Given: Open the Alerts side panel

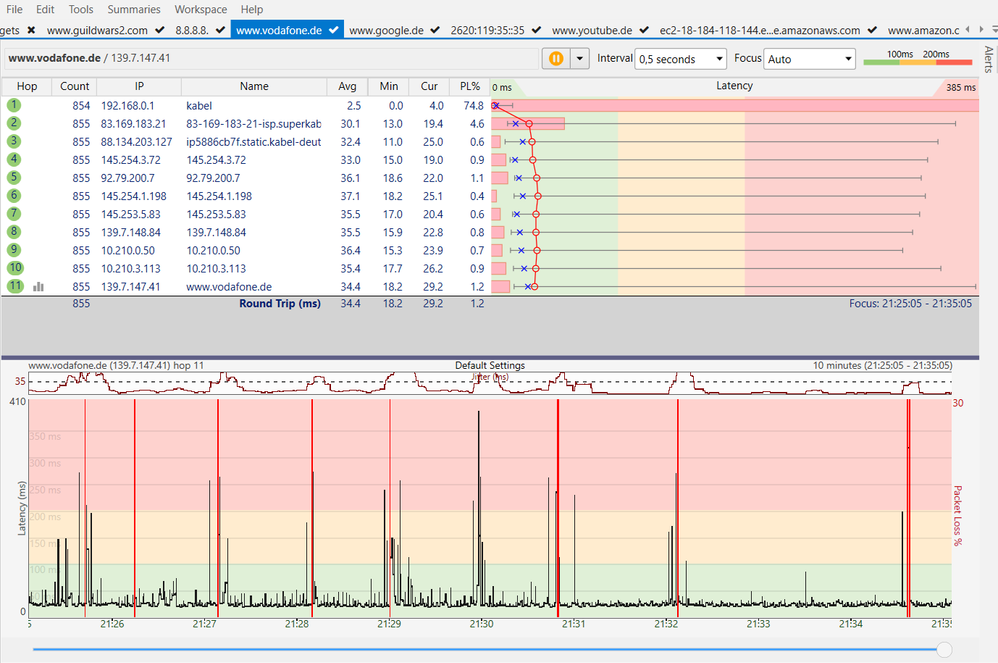Looking at the screenshot, I should coord(989,60).
